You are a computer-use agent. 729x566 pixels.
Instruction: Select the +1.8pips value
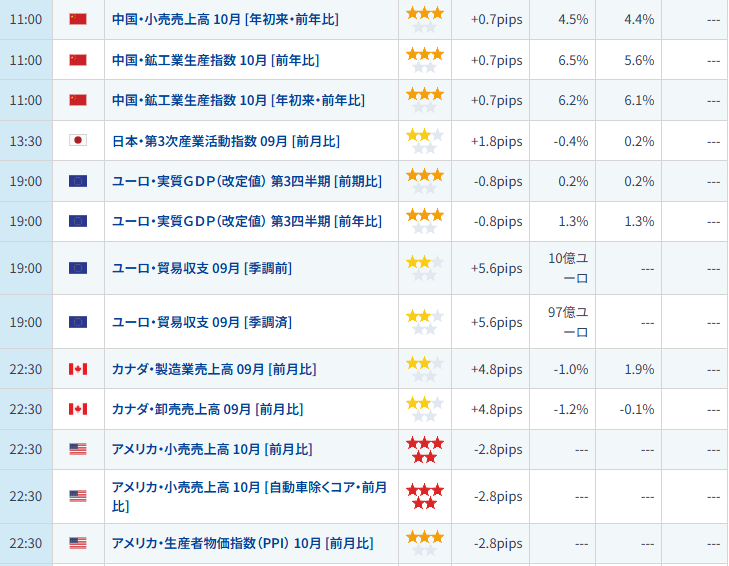(x=497, y=141)
